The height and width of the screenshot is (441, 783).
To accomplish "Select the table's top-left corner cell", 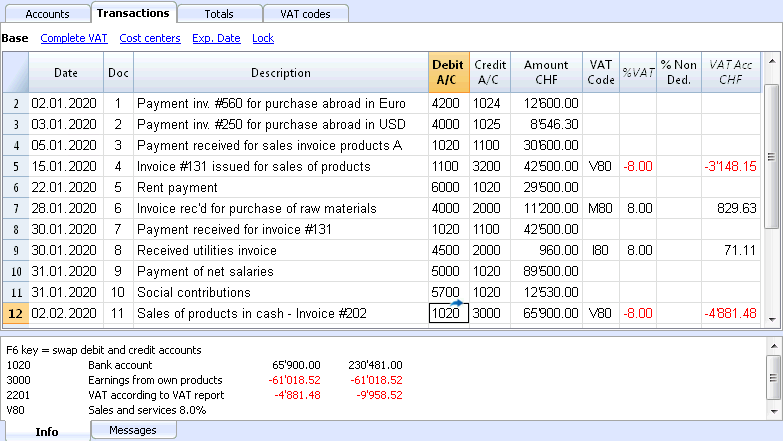I will 15,72.
